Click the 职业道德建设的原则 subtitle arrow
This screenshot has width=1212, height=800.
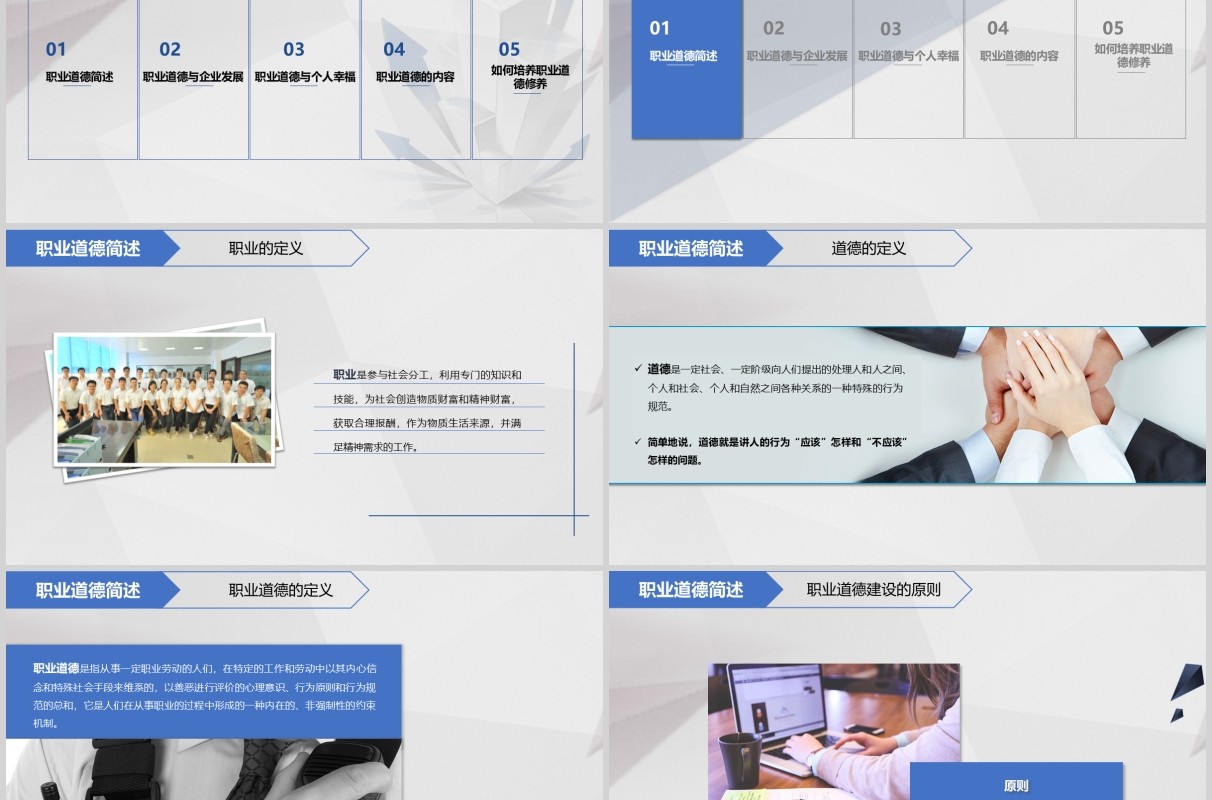point(869,590)
